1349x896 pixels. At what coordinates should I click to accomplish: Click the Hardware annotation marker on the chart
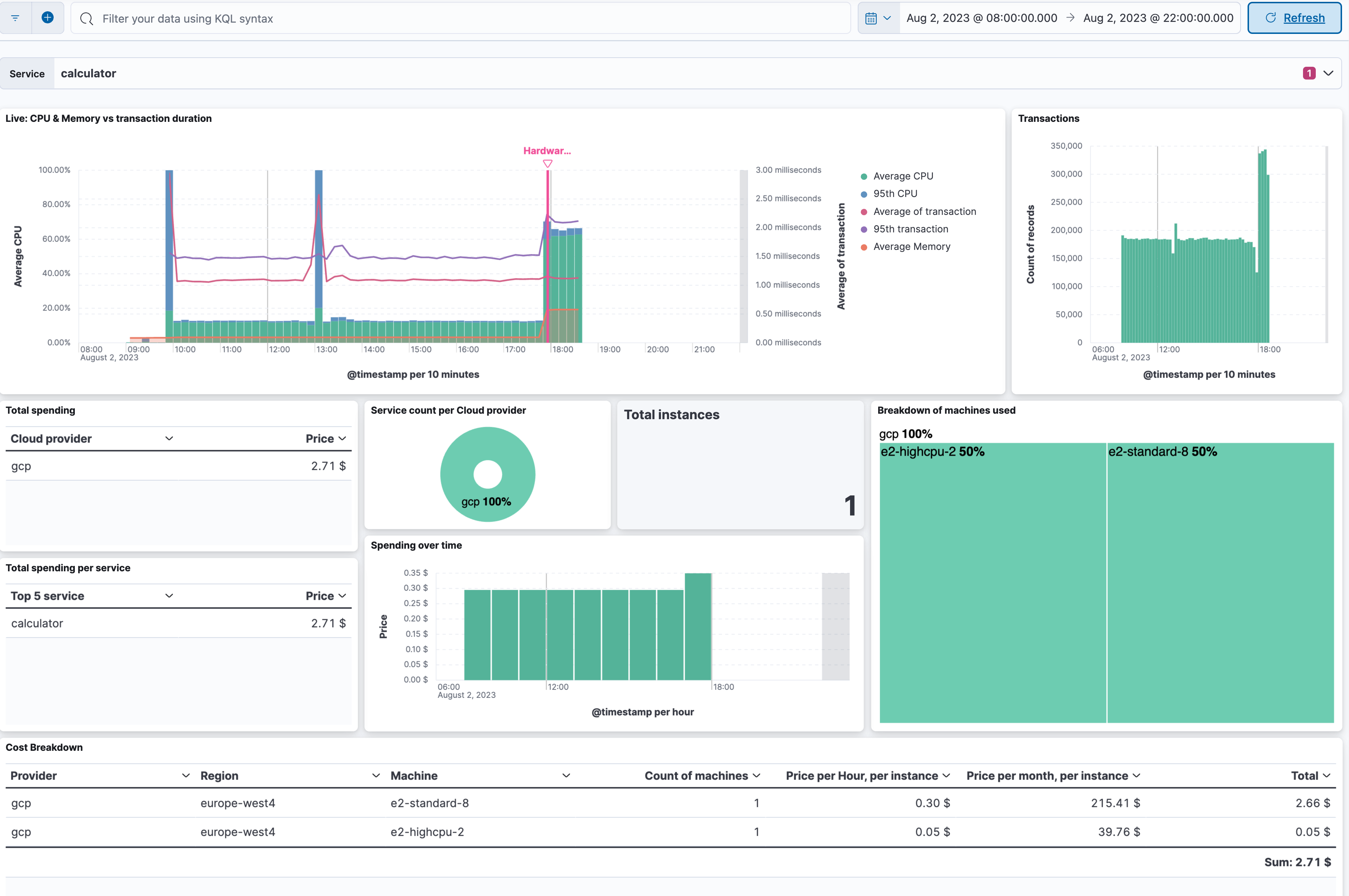pyautogui.click(x=547, y=163)
